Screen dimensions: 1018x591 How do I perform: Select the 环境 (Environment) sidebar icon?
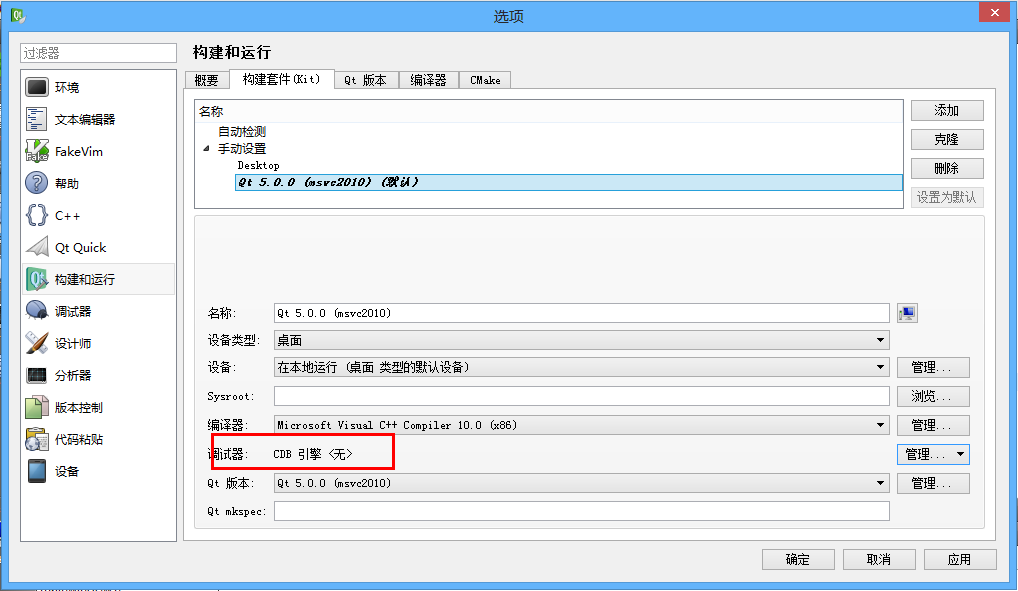pyautogui.click(x=37, y=86)
